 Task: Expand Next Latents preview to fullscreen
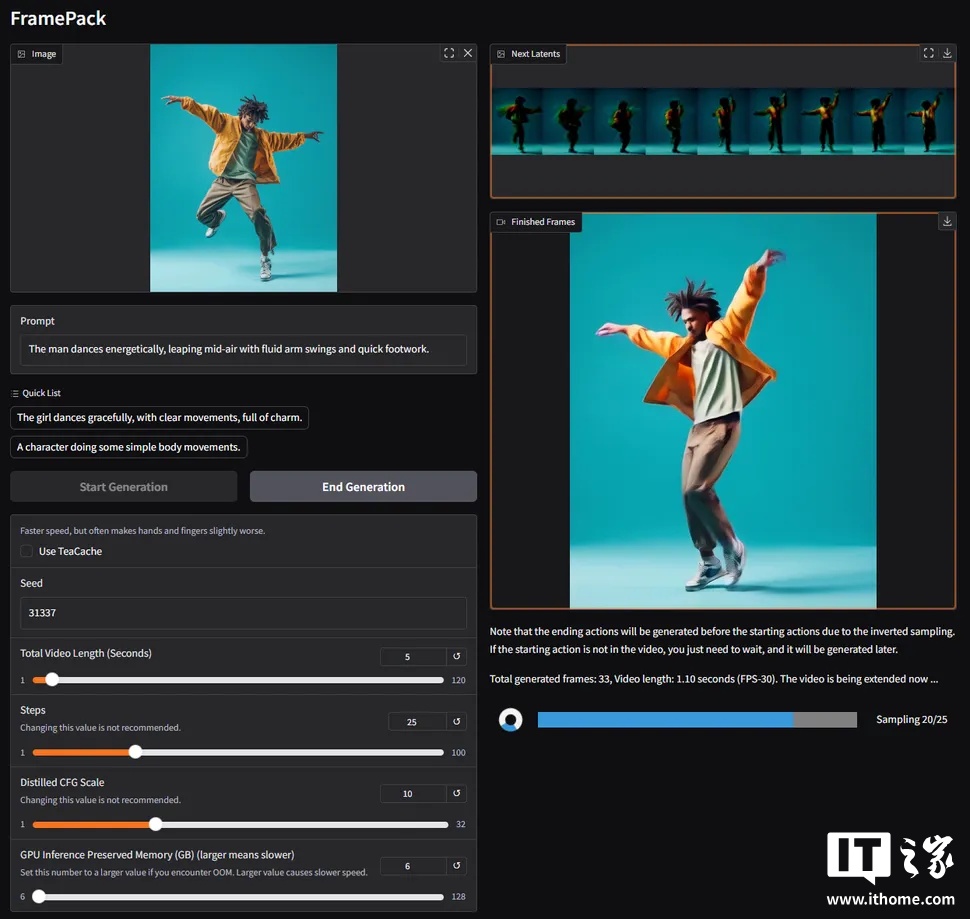click(x=929, y=54)
